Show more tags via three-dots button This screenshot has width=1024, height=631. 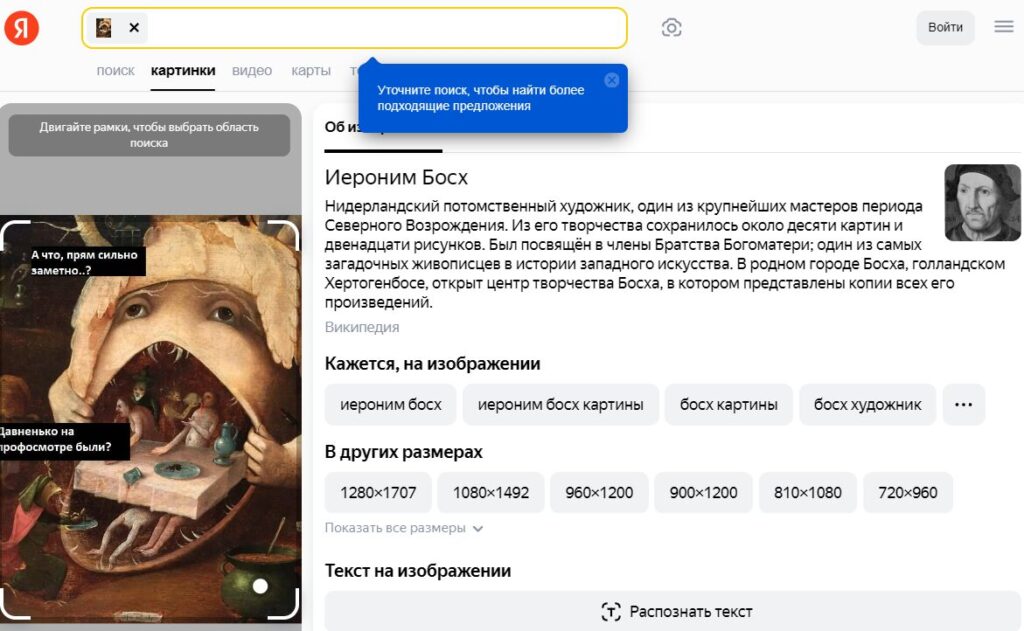[x=963, y=404]
